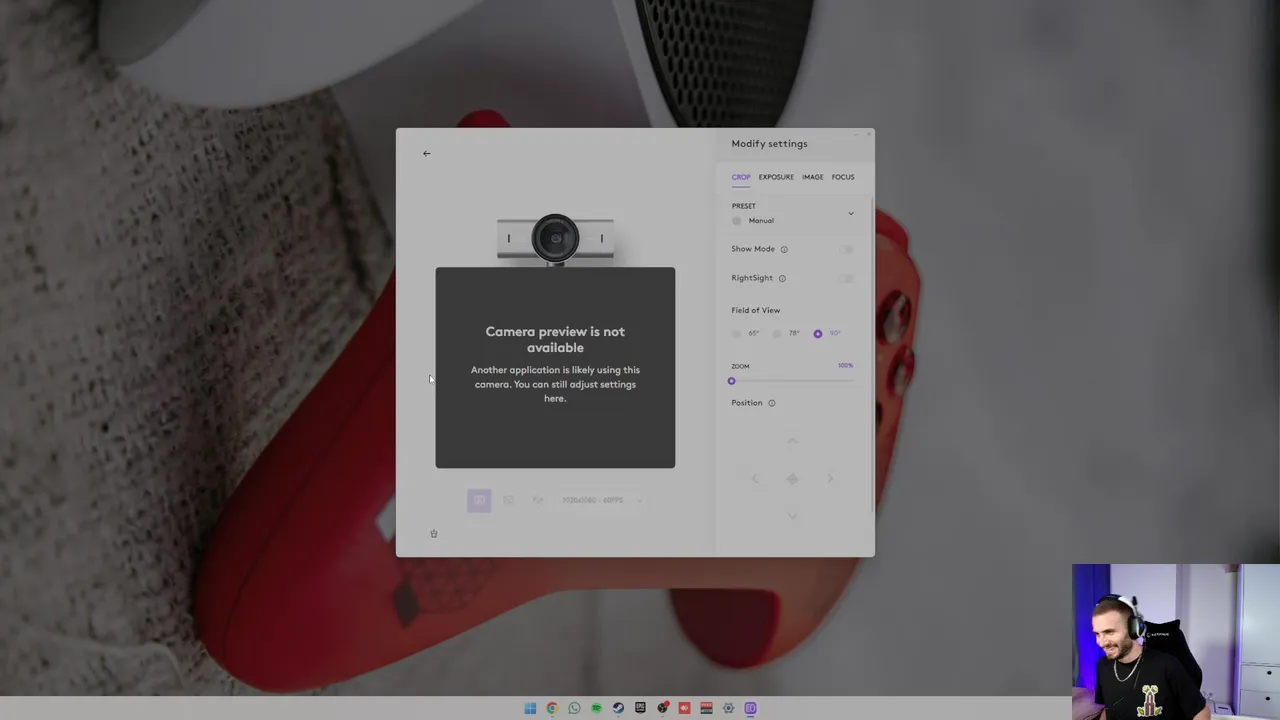1280x720 pixels.
Task: Click the Position info icon
Action: click(x=771, y=403)
